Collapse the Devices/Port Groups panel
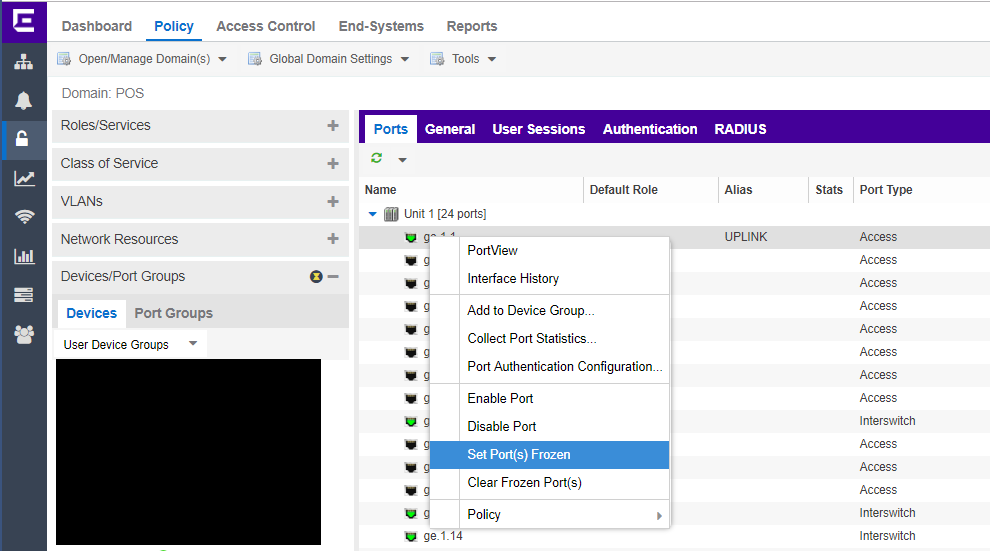This screenshot has height=551, width=990. point(333,277)
